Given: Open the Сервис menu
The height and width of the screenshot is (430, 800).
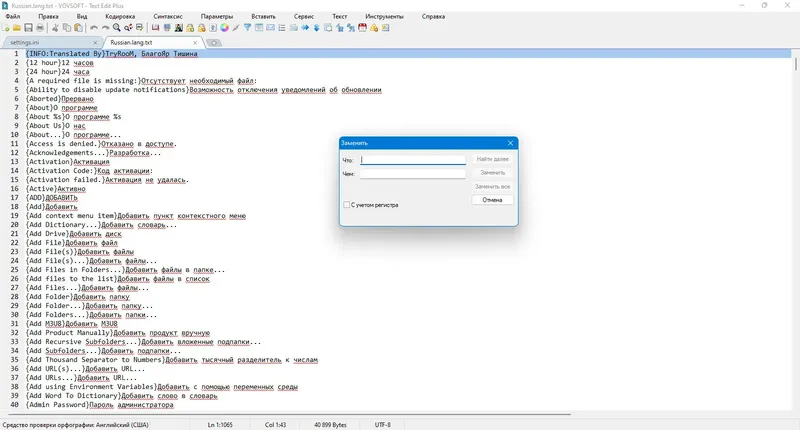Looking at the screenshot, I should pyautogui.click(x=304, y=16).
